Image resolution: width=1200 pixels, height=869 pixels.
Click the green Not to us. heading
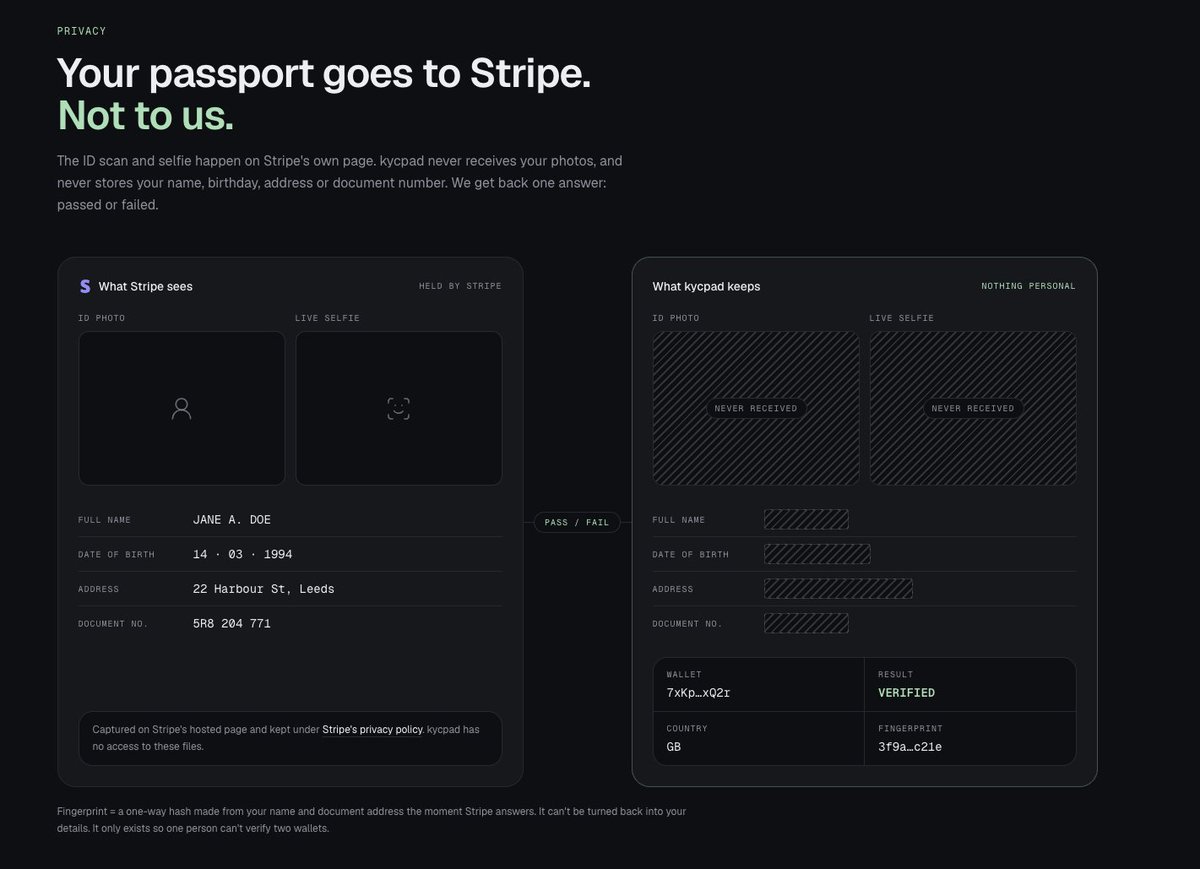(145, 116)
